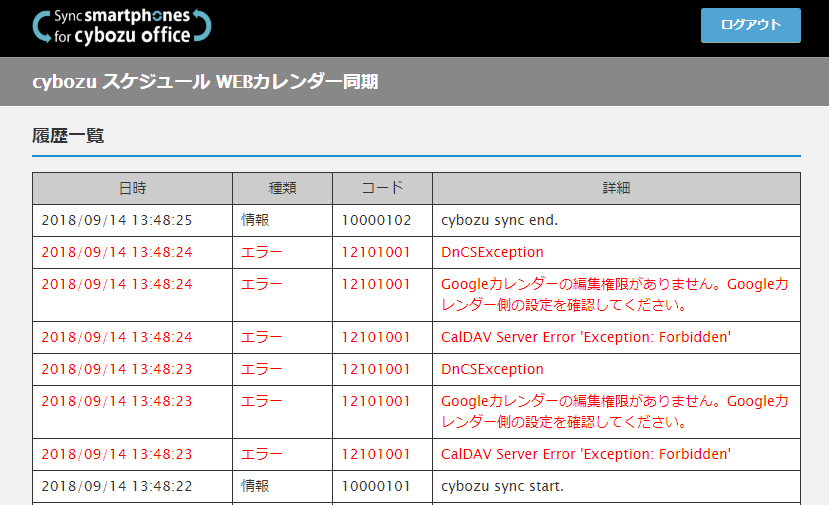This screenshot has width=829, height=505.
Task: Click エラー in the 13:48:23 DnCSException row
Action: pyautogui.click(x=262, y=369)
